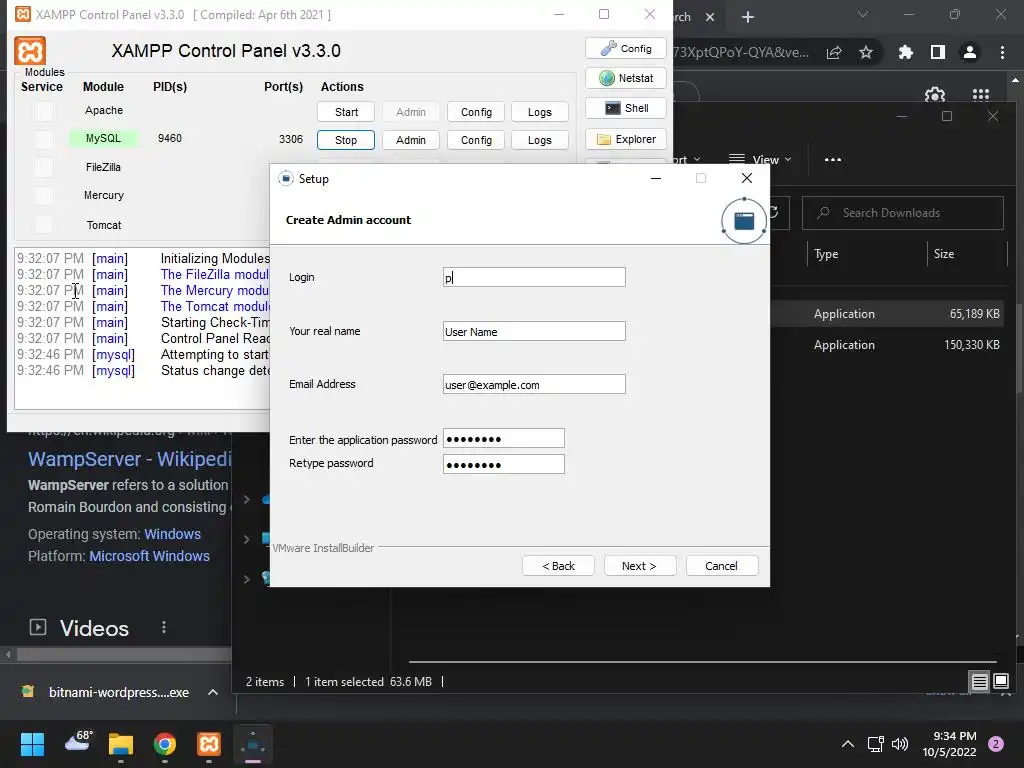
Task: Toggle Tomcat service checkbox
Action: pos(44,225)
